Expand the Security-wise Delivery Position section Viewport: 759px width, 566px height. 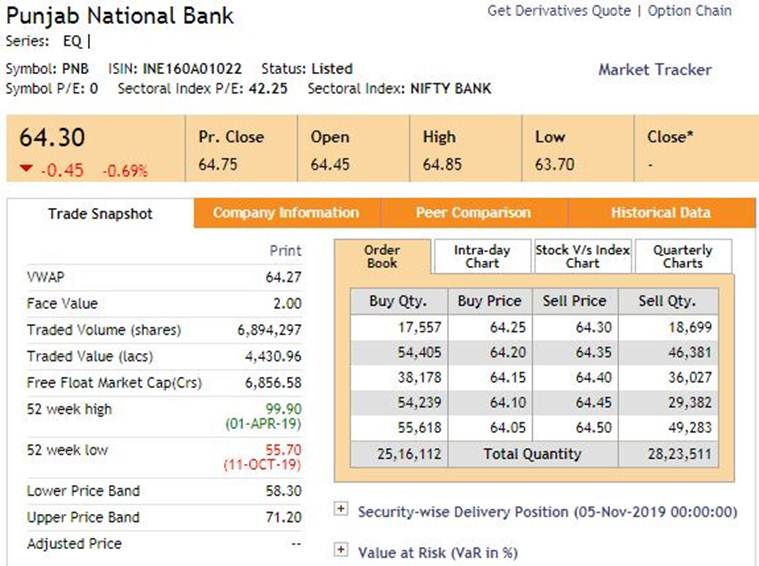pos(341,510)
